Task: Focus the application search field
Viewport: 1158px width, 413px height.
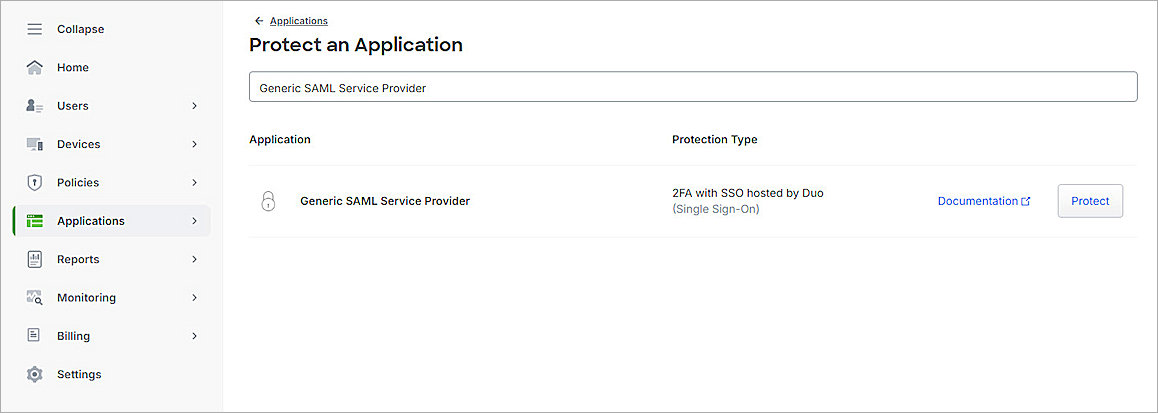Action: [693, 87]
